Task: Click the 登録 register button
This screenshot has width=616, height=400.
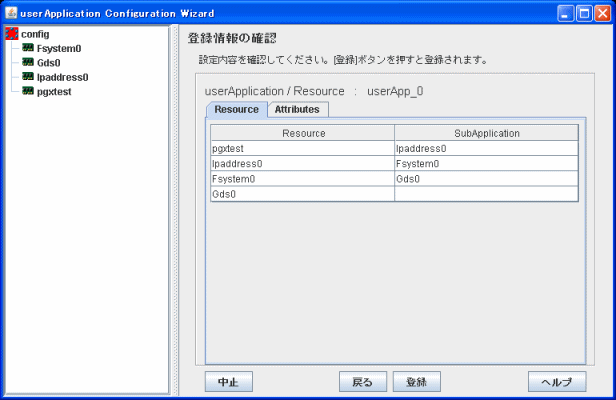Action: point(416,382)
